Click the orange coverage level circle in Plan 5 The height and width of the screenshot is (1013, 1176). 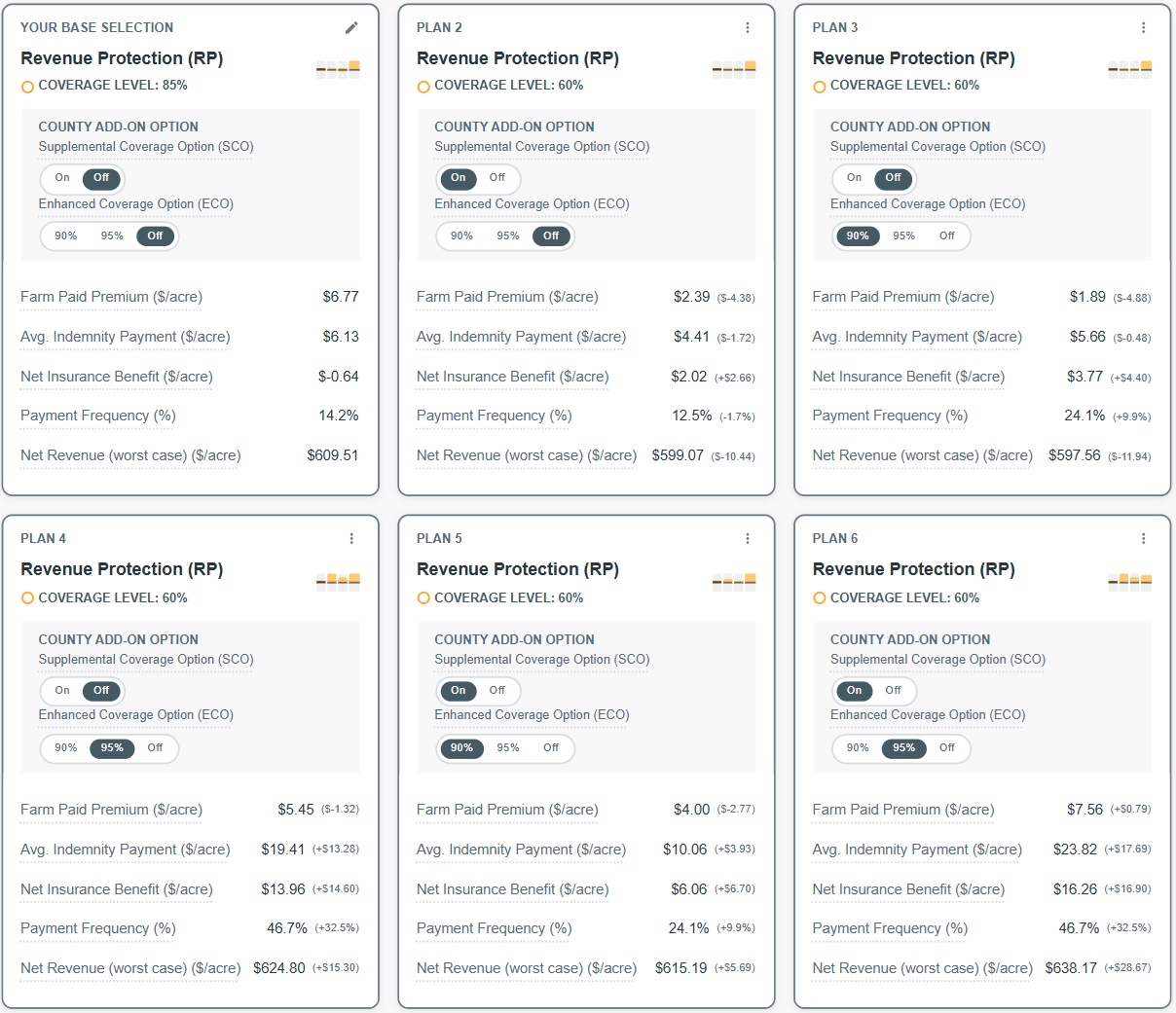pos(423,598)
